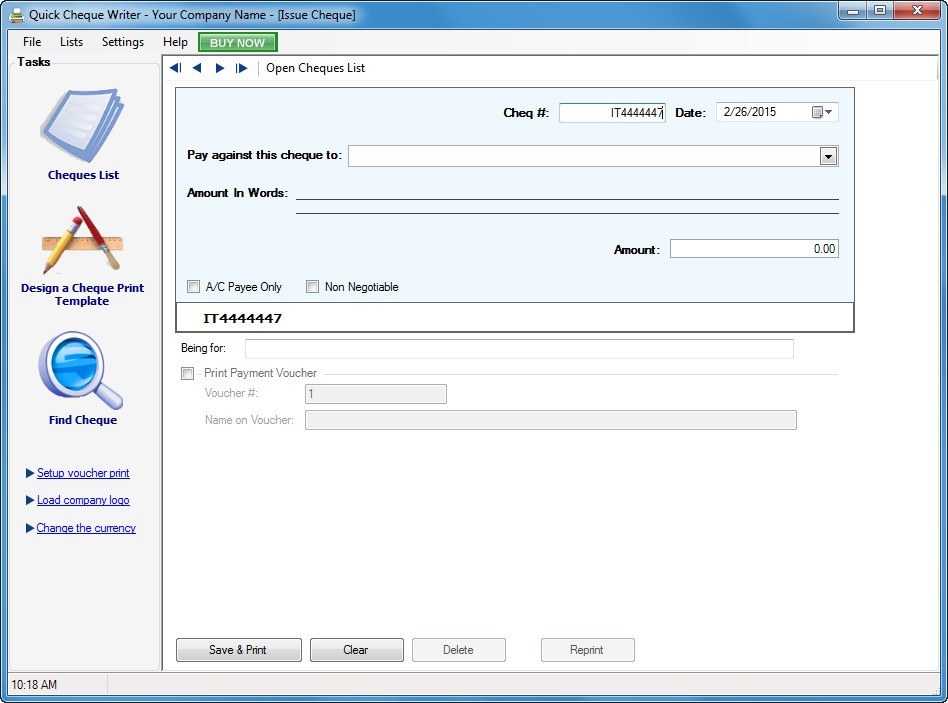Viewport: 948px width, 703px height.
Task: Go to previous cheque record
Action: click(197, 68)
